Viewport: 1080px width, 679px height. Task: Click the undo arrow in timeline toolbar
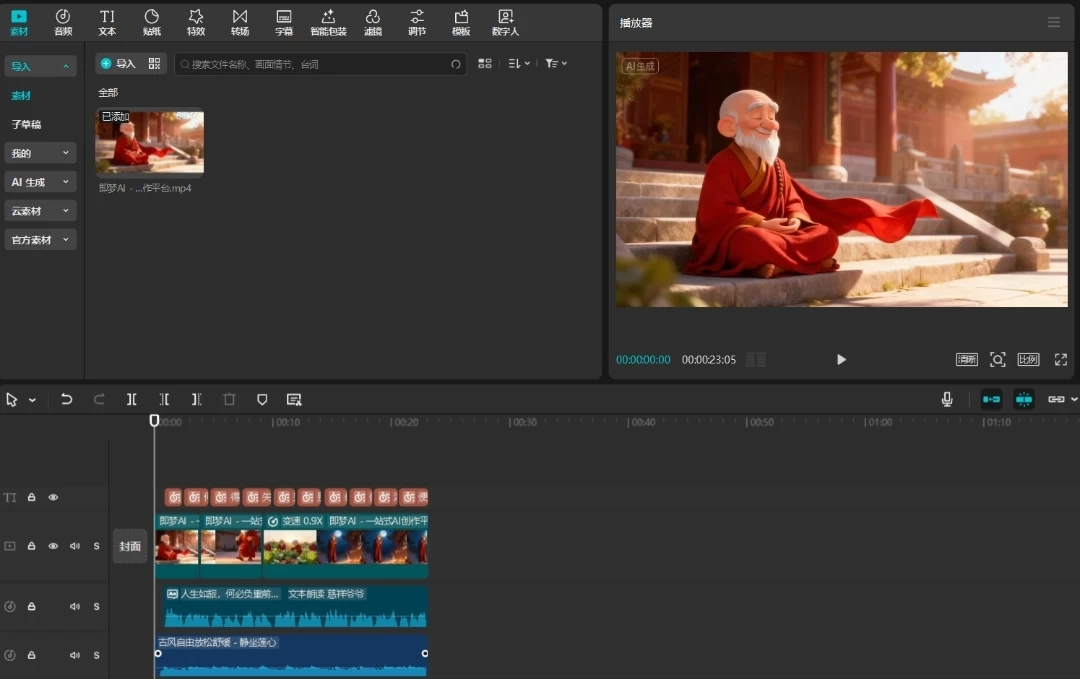coord(66,399)
